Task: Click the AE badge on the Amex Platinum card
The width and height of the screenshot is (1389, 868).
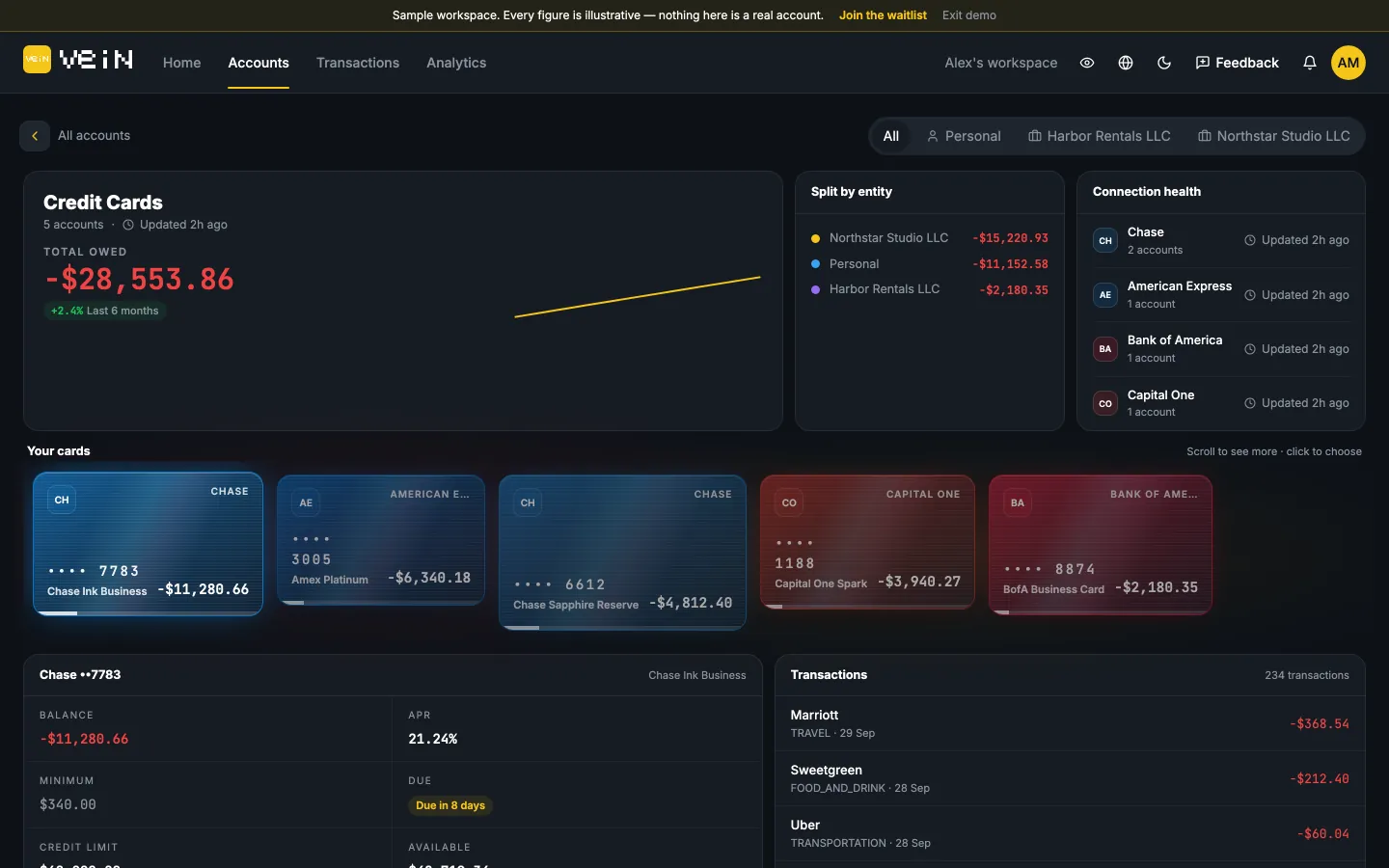Action: (x=306, y=502)
